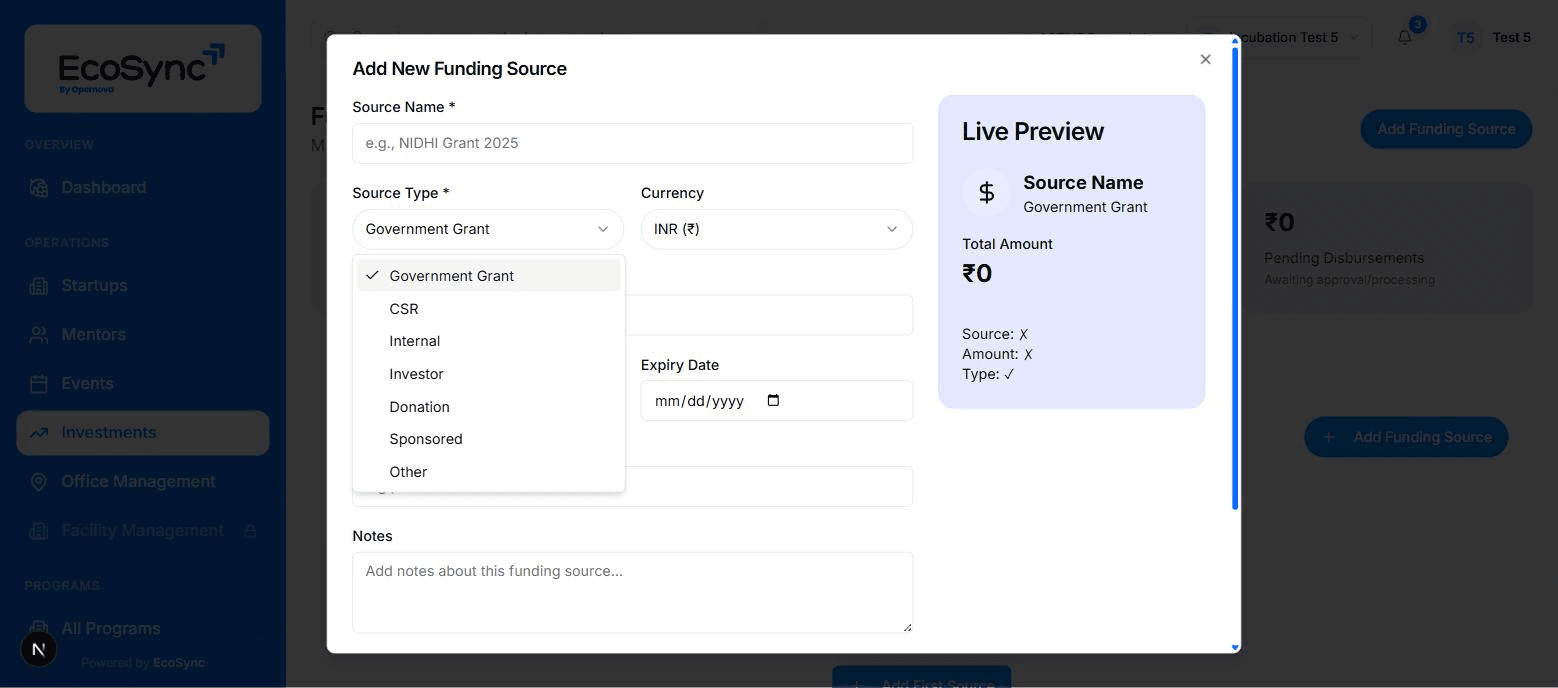Pick Donation from the list
Image resolution: width=1558 pixels, height=688 pixels.
pos(488,407)
